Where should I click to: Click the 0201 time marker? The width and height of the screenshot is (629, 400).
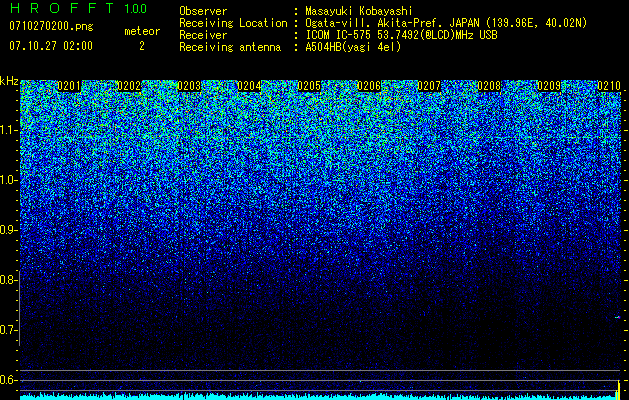[x=69, y=86]
